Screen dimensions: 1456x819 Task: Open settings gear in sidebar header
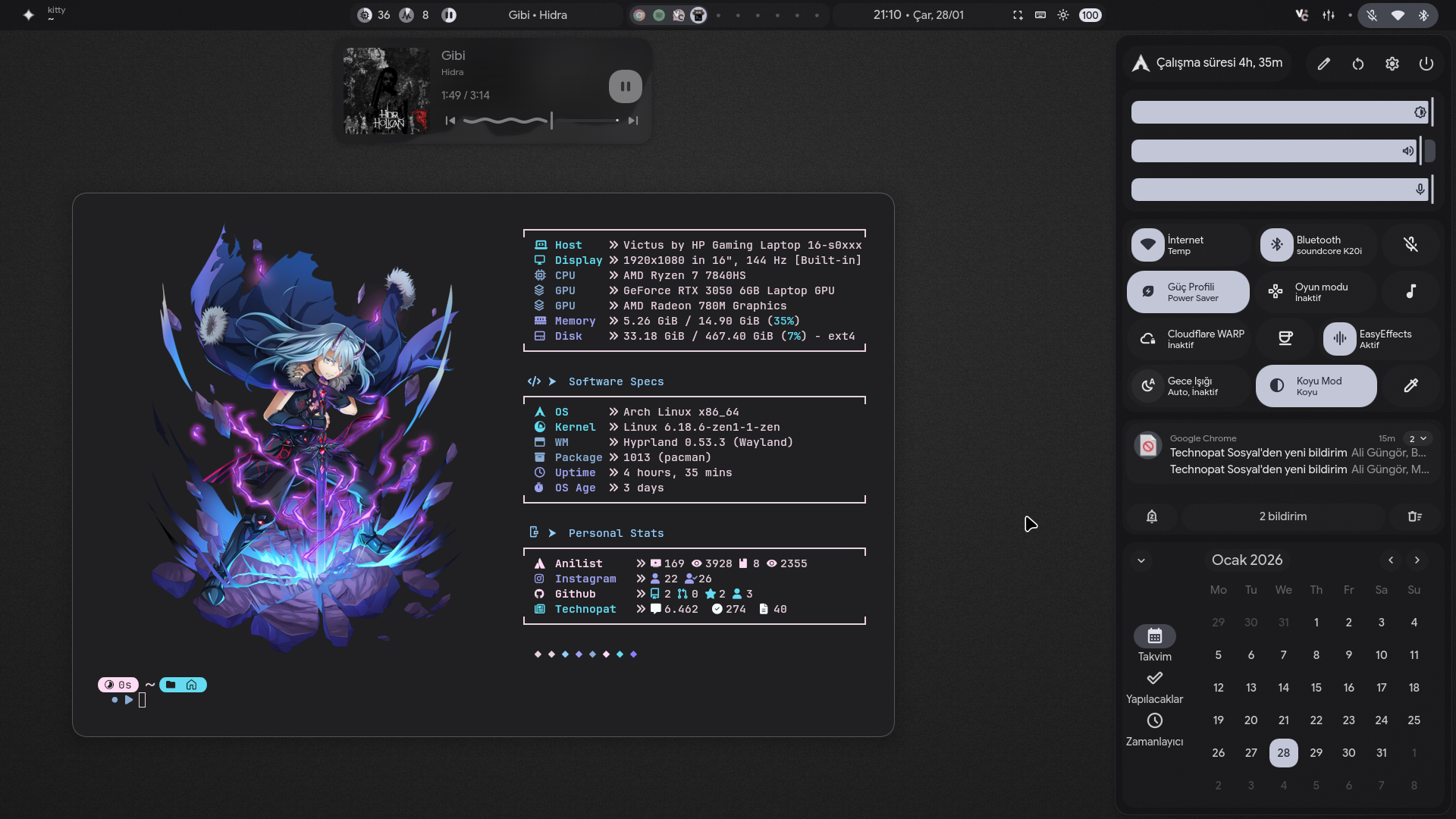click(x=1392, y=64)
